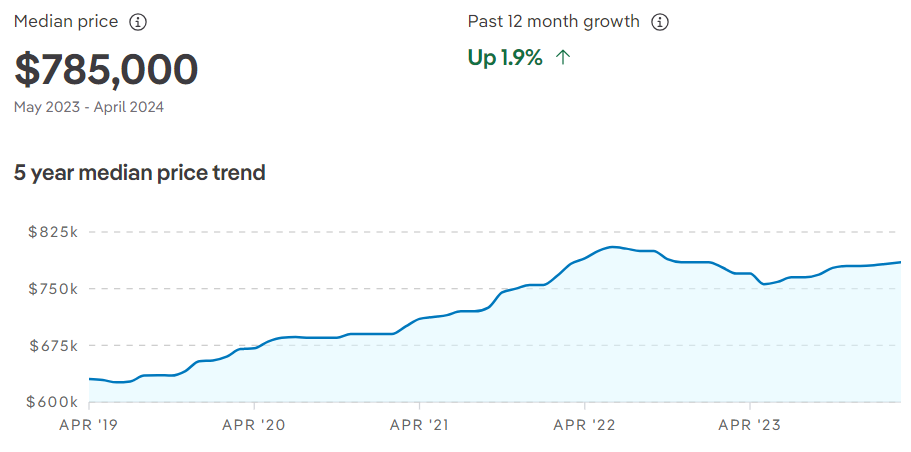Viewport: 911px width, 452px height.
Task: Click the green up arrow beside Up 1.9%
Action: 563,57
